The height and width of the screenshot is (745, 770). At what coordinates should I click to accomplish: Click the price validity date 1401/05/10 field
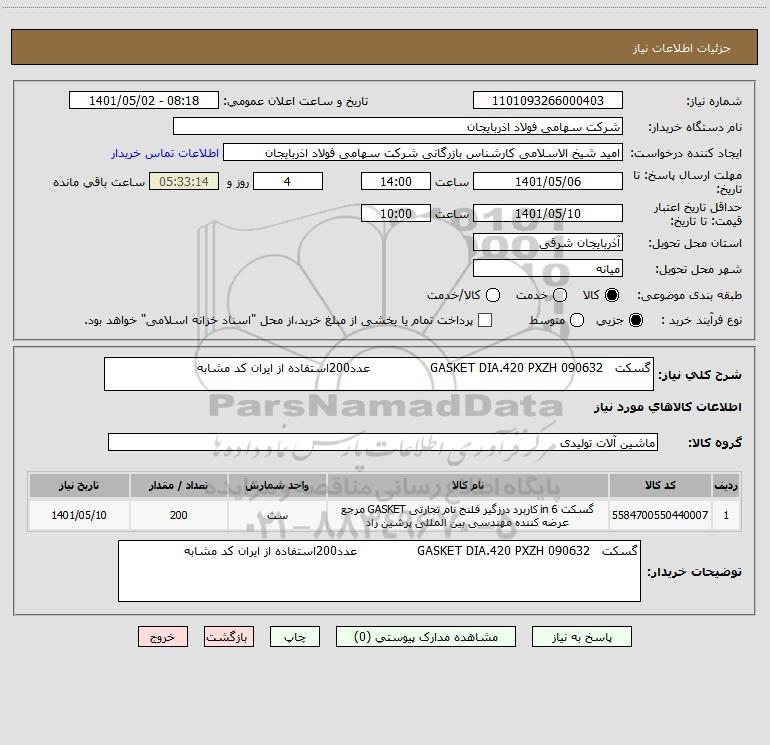[x=548, y=213]
